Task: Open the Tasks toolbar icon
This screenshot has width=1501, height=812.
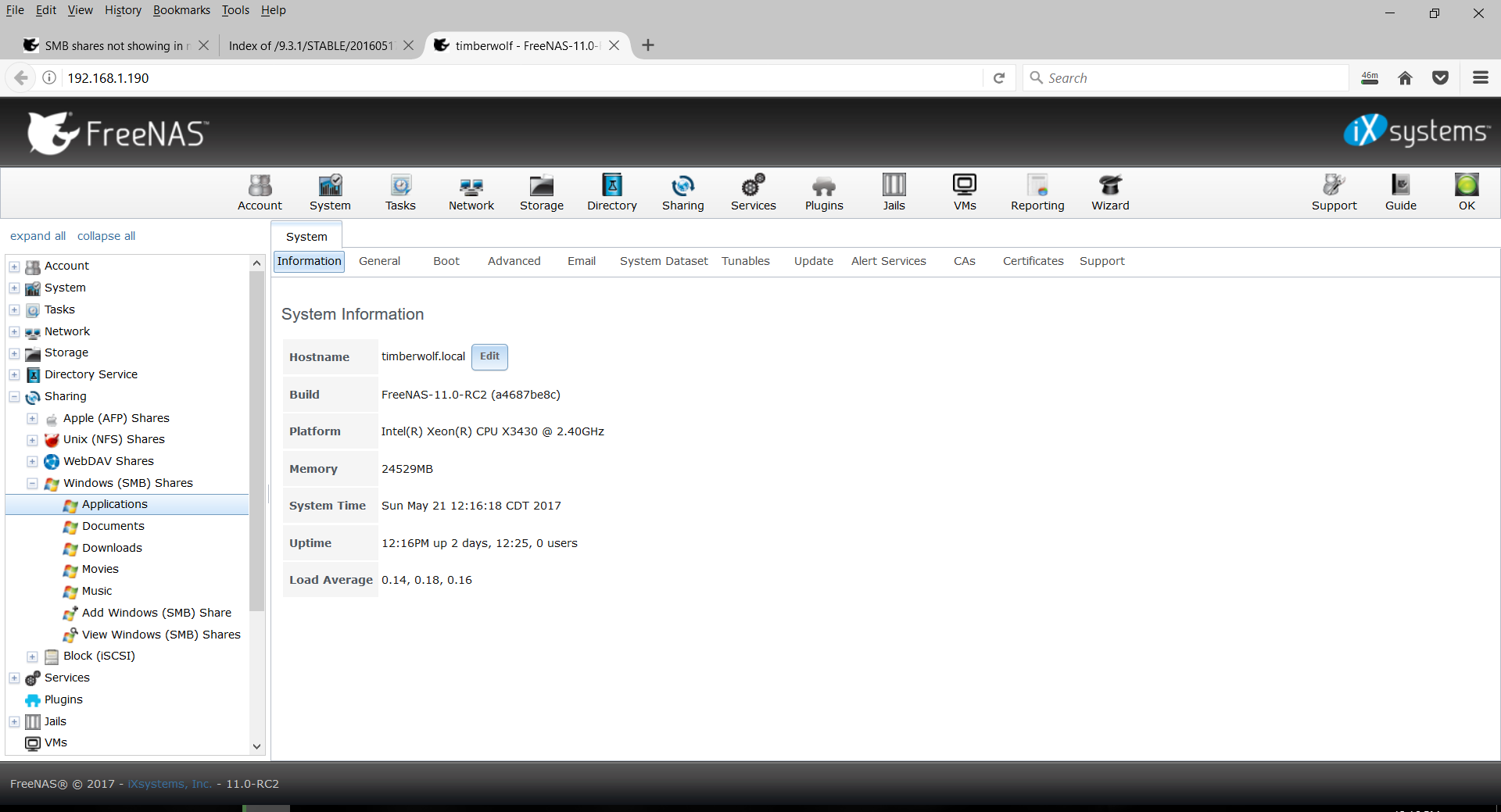Action: pyautogui.click(x=400, y=192)
